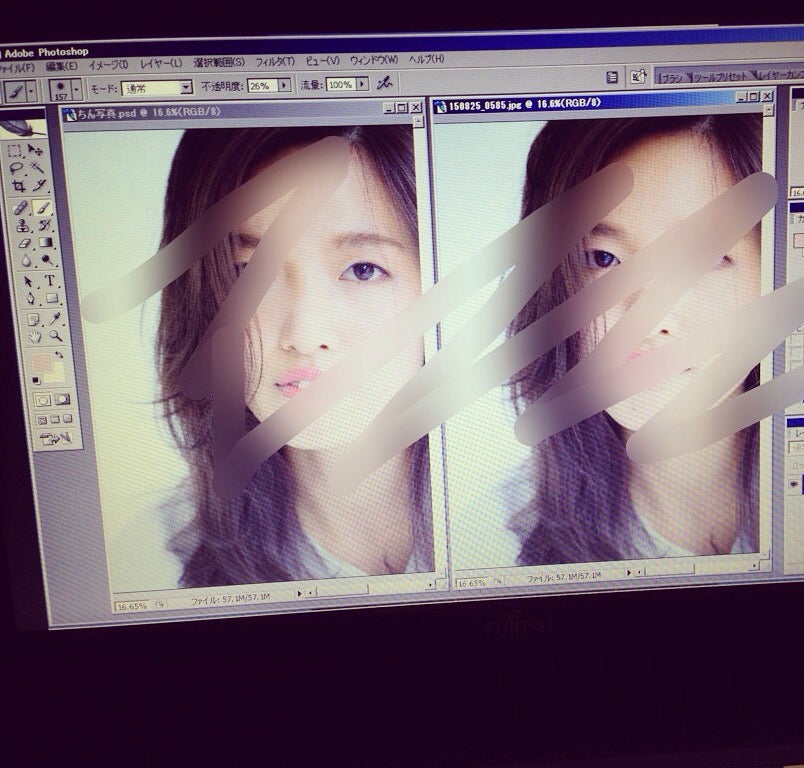The image size is (804, 768).
Task: Open the フィルタ(T) menu
Action: tap(275, 62)
